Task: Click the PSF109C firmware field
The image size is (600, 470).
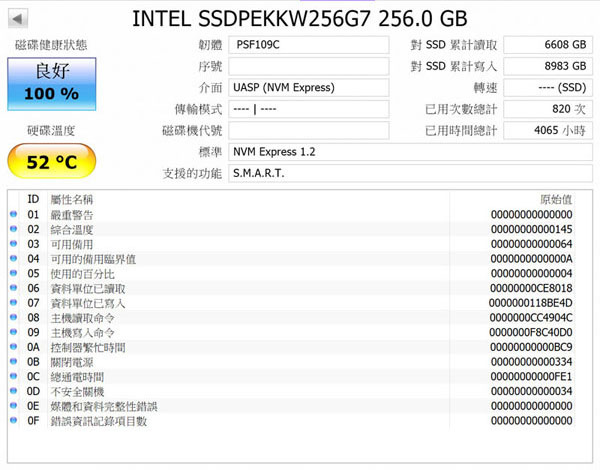Action: click(308, 45)
